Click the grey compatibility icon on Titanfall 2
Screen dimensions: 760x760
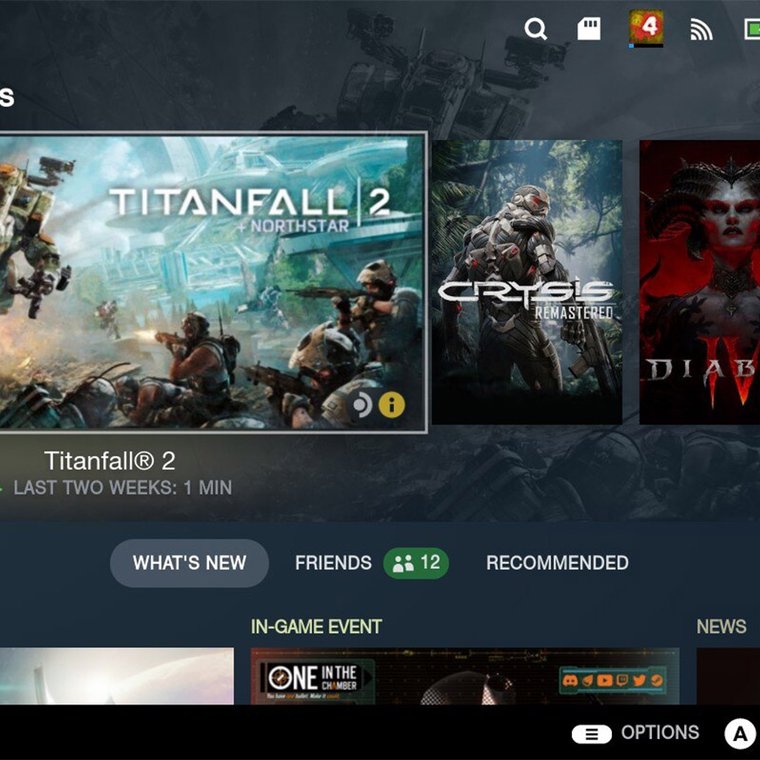click(362, 404)
